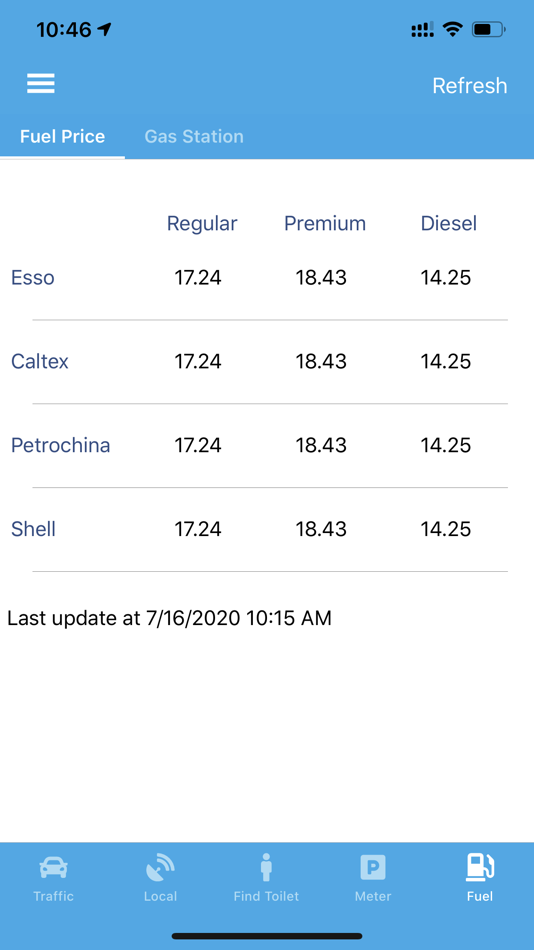Tap the Last update timestamp text
This screenshot has height=950, width=534.
169,619
